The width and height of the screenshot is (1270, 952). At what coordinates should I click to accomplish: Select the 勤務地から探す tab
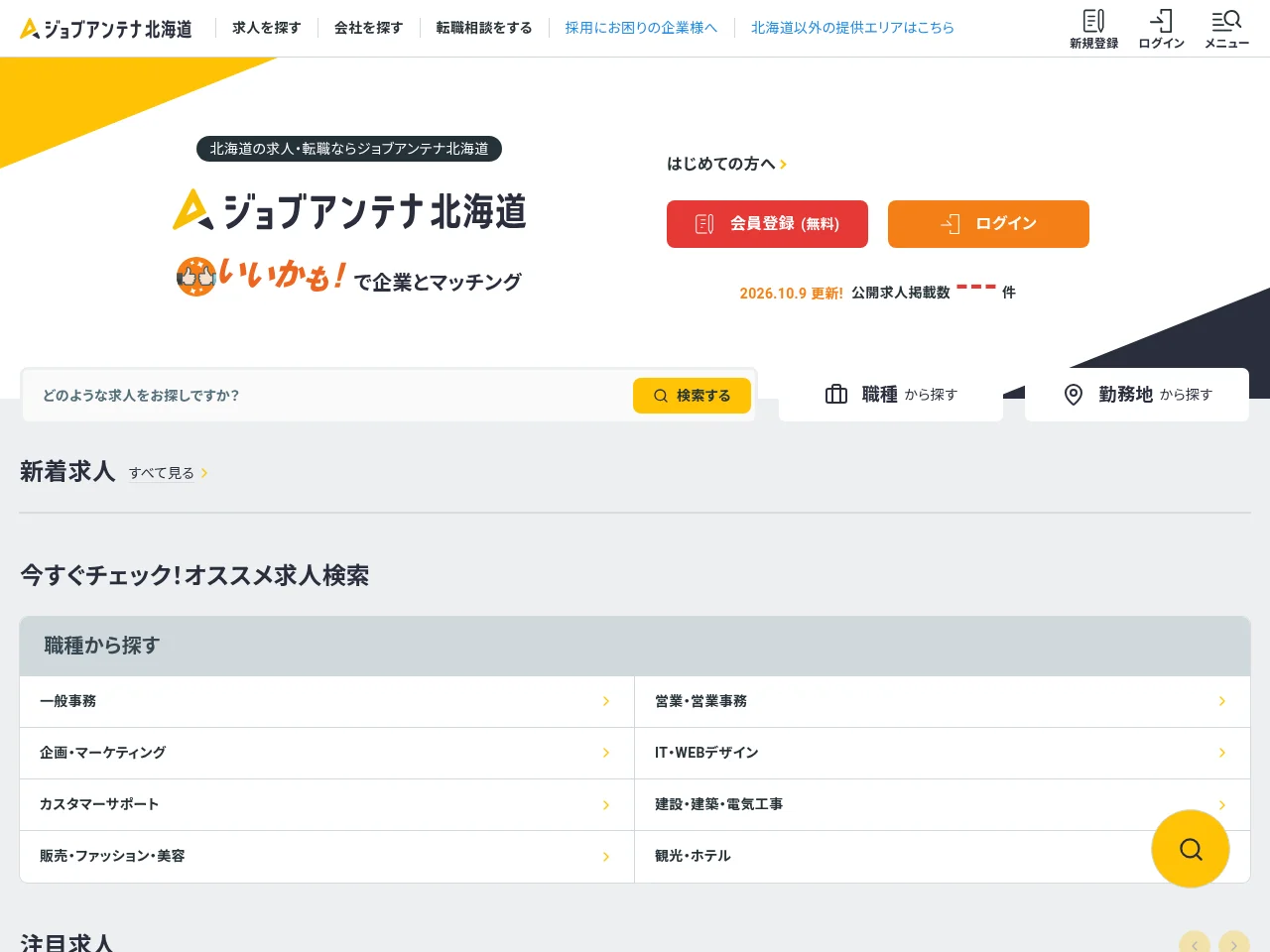point(1137,395)
